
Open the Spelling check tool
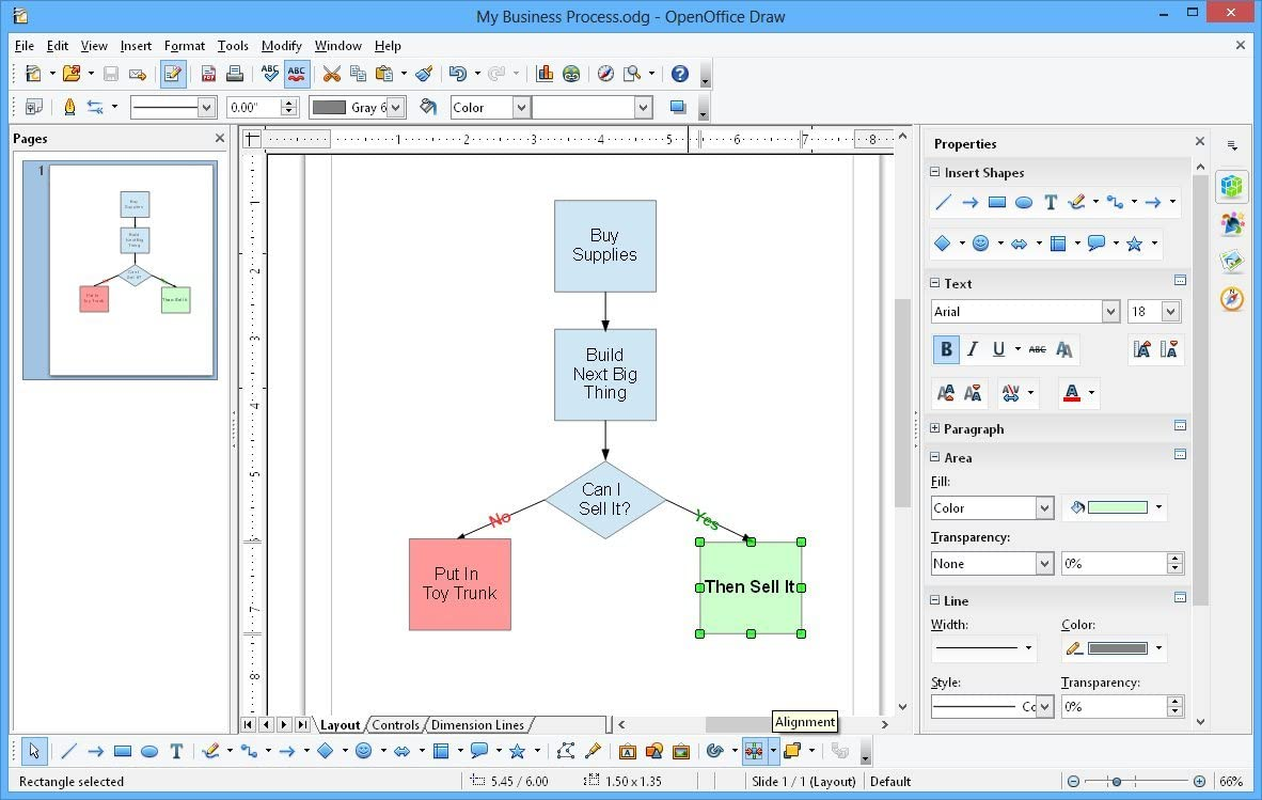270,73
